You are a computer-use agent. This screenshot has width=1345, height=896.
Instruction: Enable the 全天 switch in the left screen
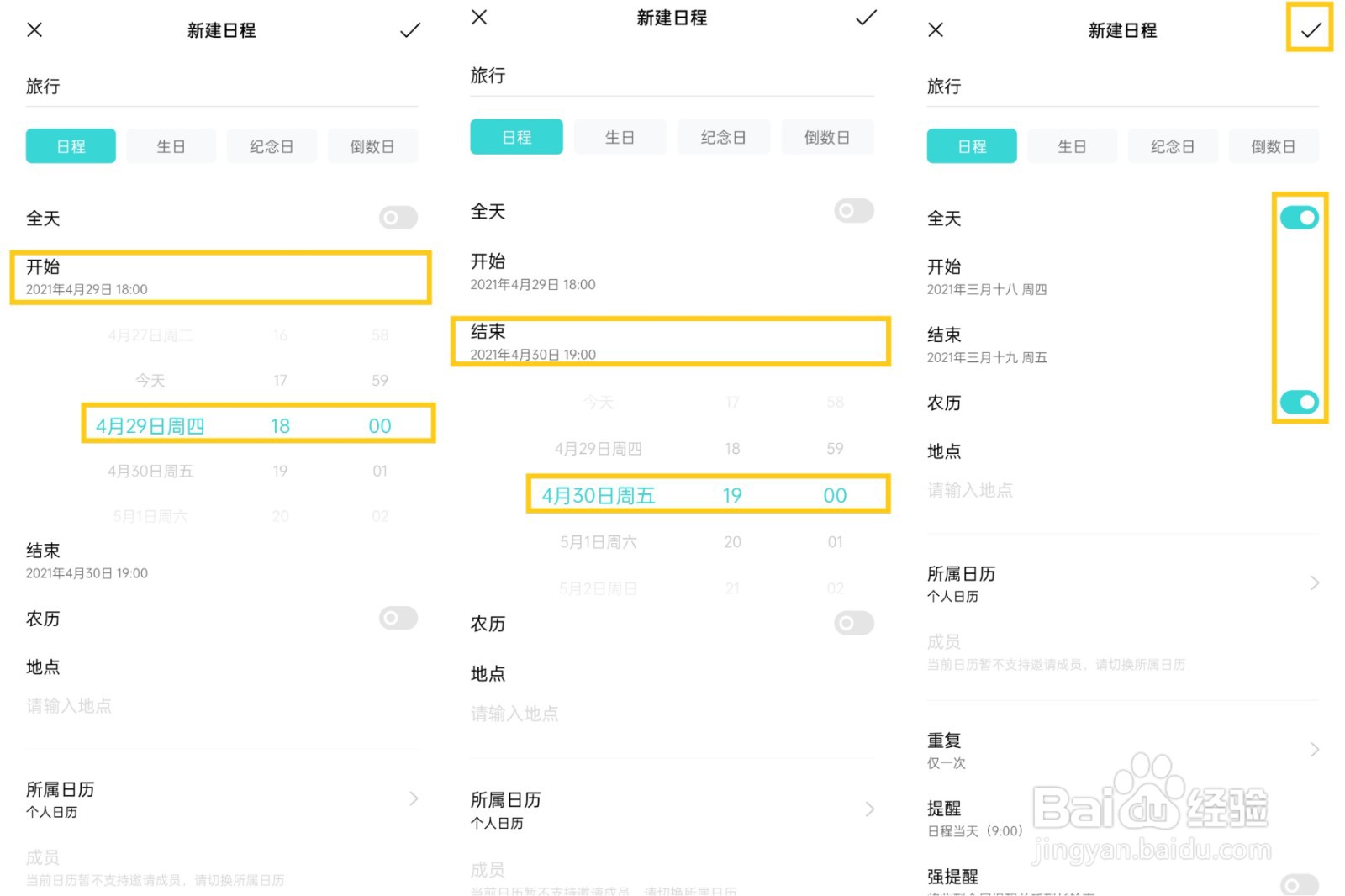398,219
